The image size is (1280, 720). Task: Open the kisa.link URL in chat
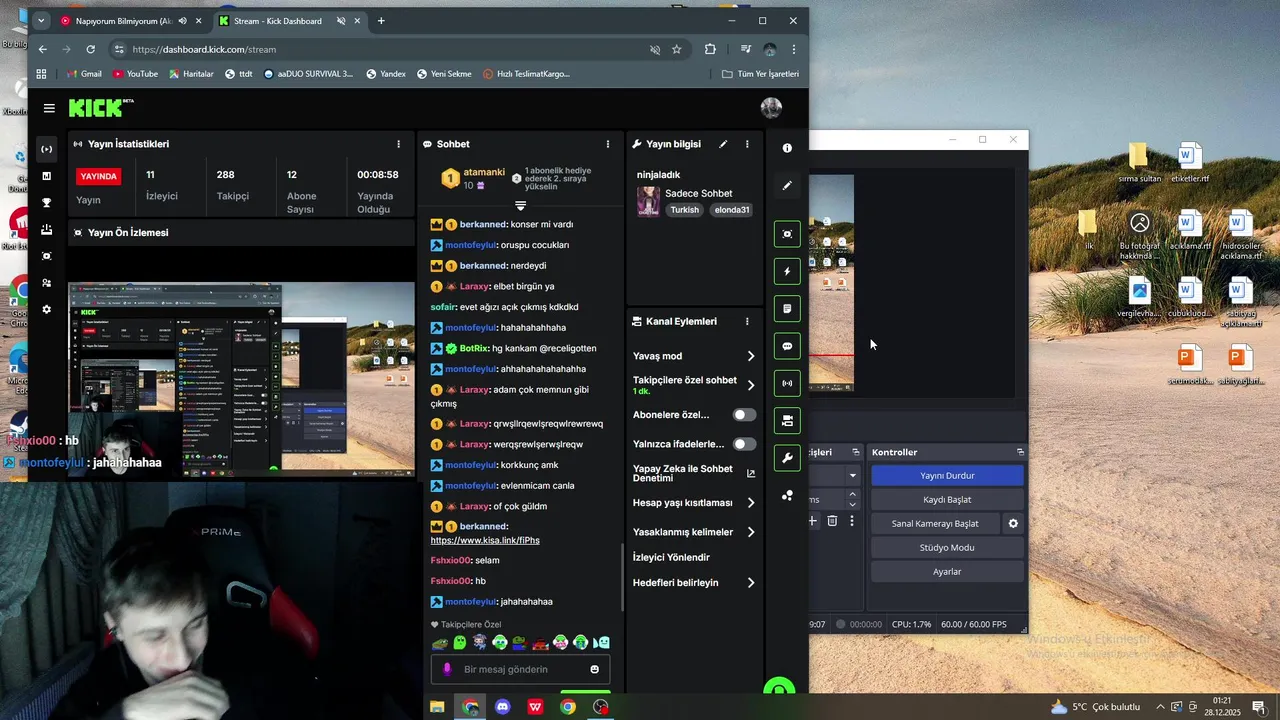(x=485, y=540)
